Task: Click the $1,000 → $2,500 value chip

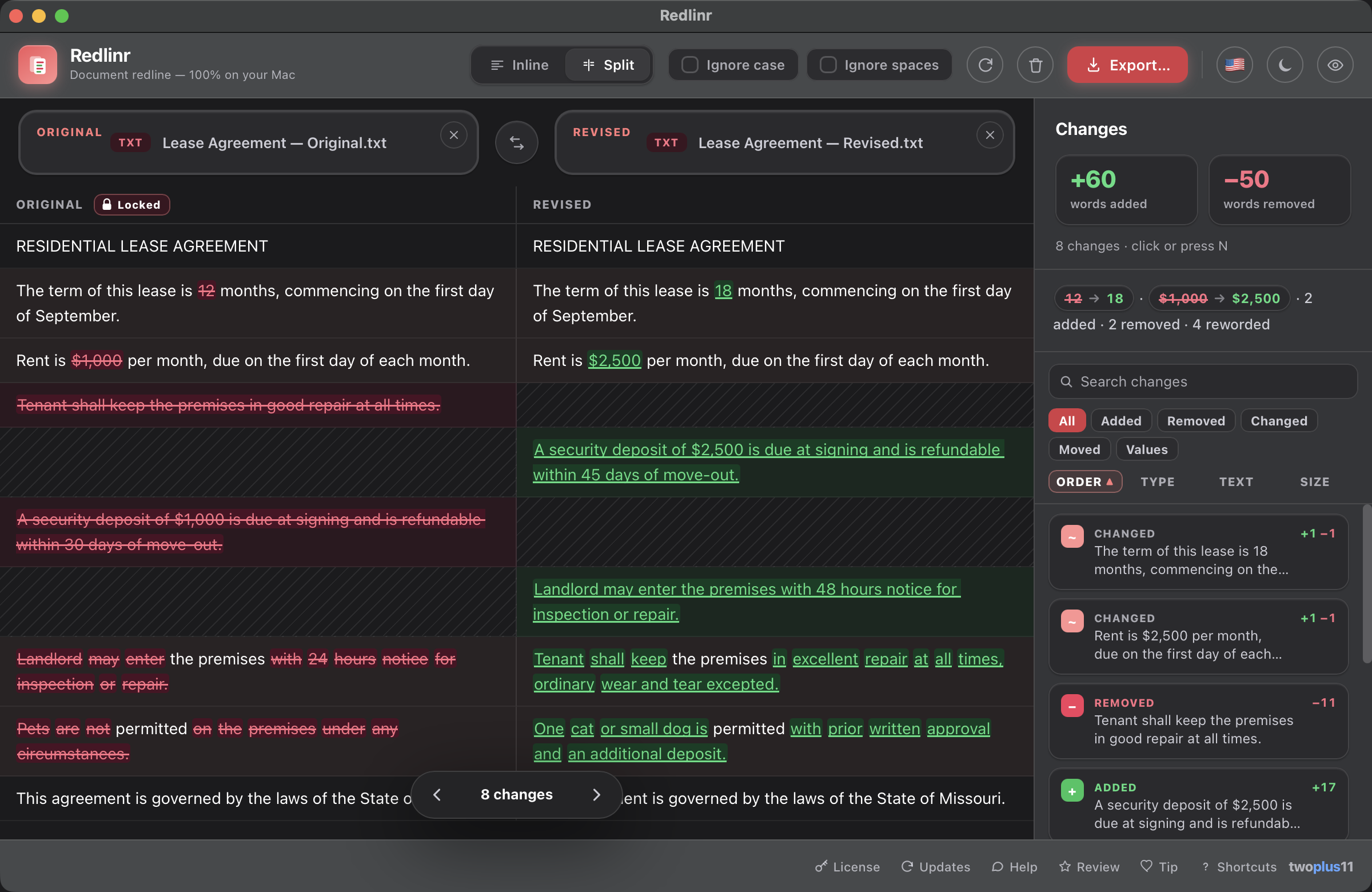Action: [1220, 298]
